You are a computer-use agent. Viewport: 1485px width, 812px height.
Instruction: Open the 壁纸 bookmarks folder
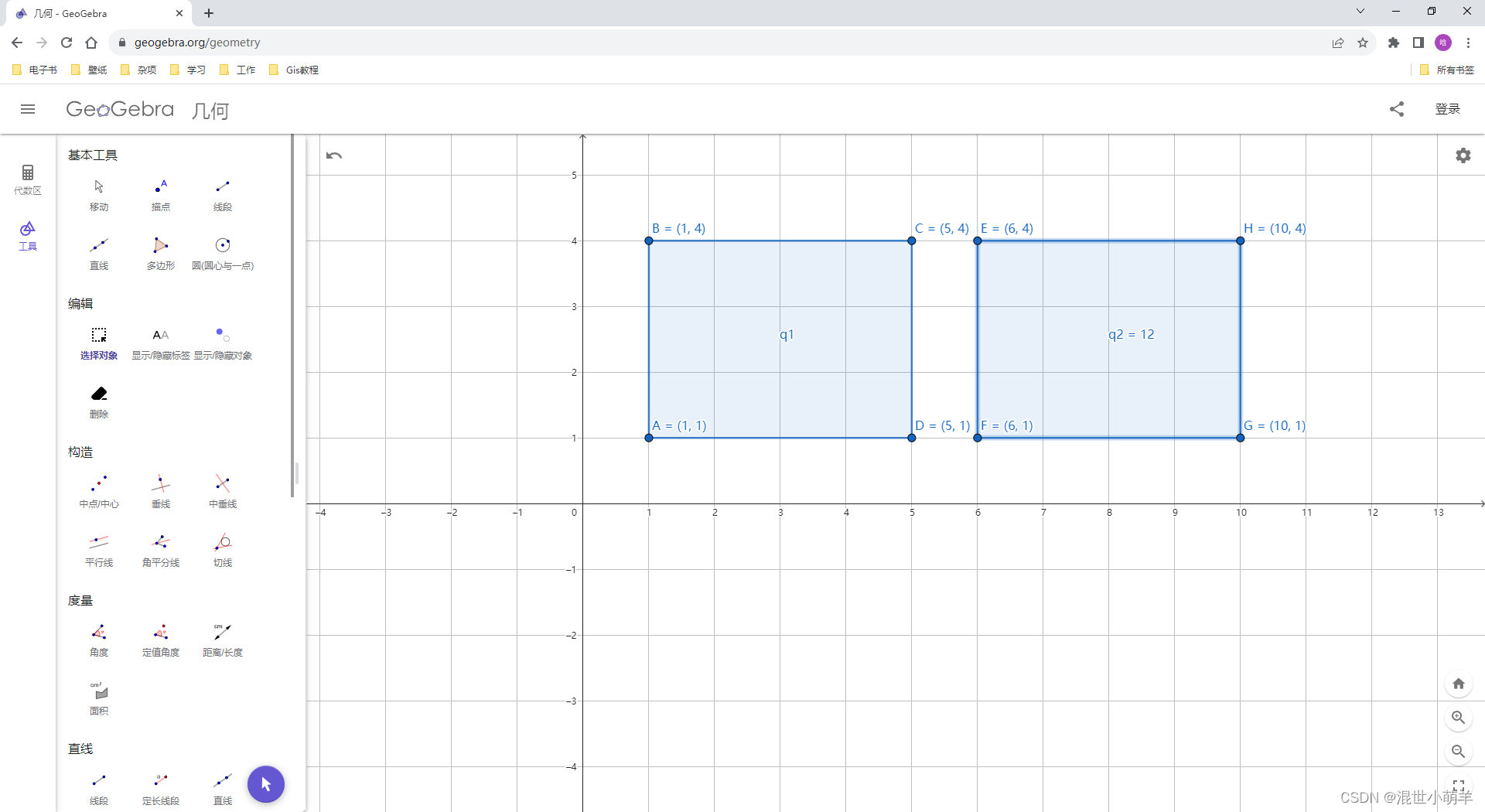pos(89,70)
